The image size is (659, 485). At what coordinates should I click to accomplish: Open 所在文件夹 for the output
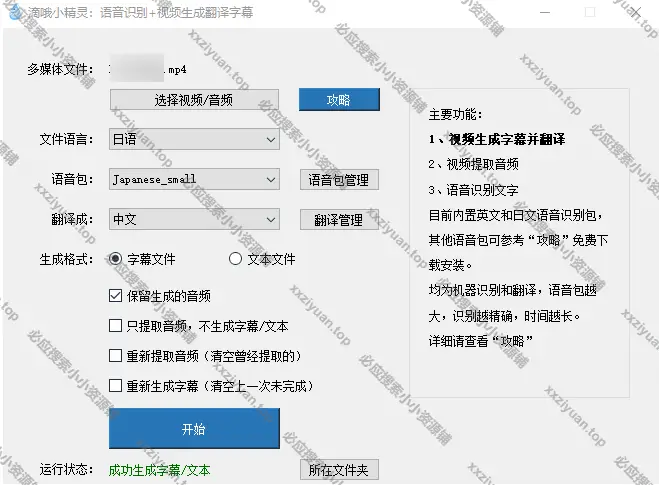[339, 470]
